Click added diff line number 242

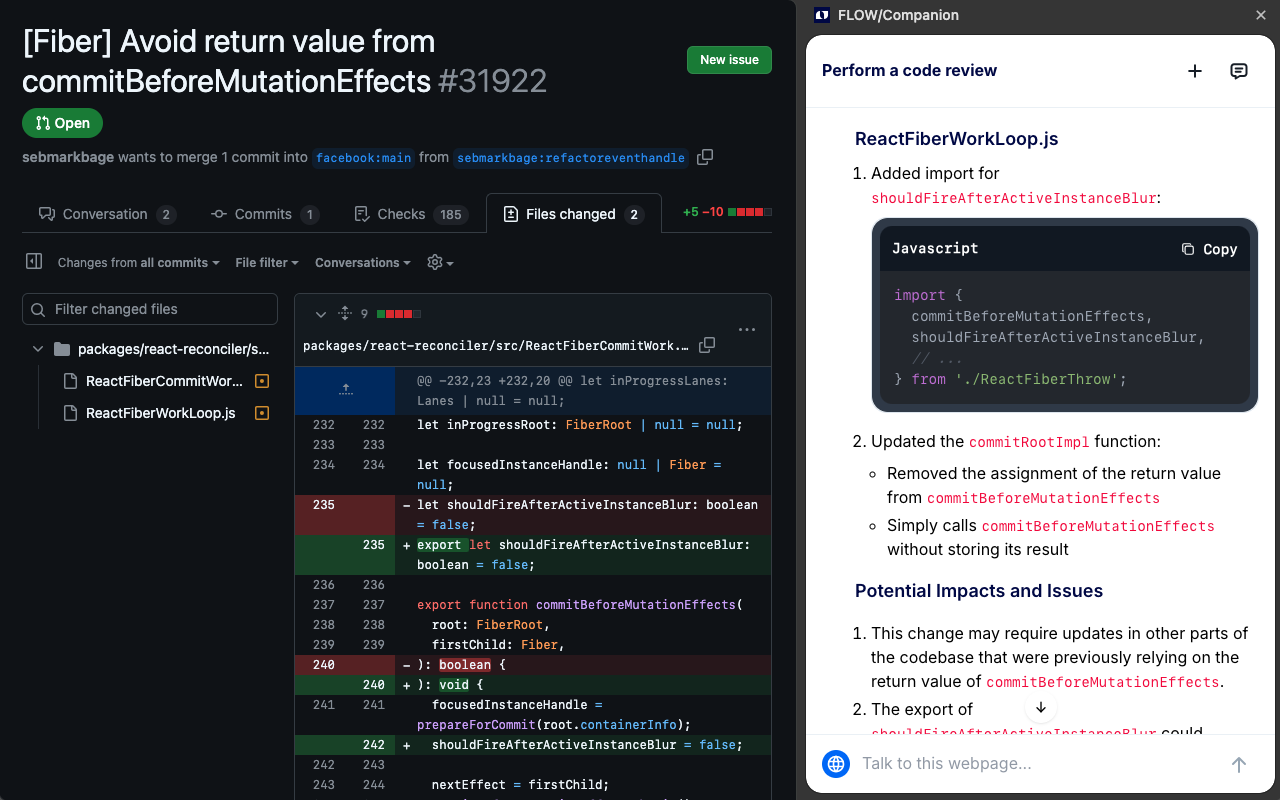pos(374,745)
